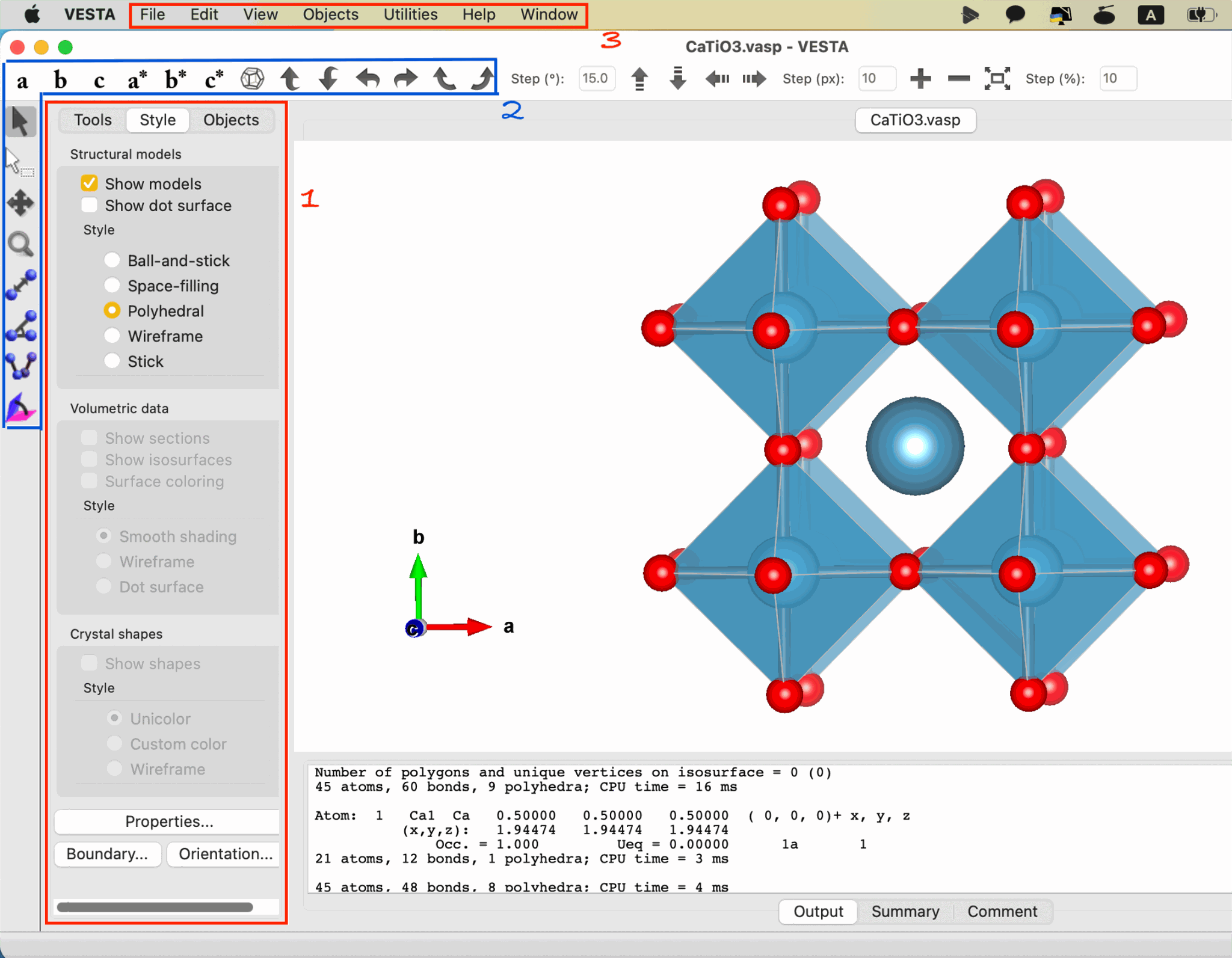
Task: Open the Style tab
Action: 158,120
